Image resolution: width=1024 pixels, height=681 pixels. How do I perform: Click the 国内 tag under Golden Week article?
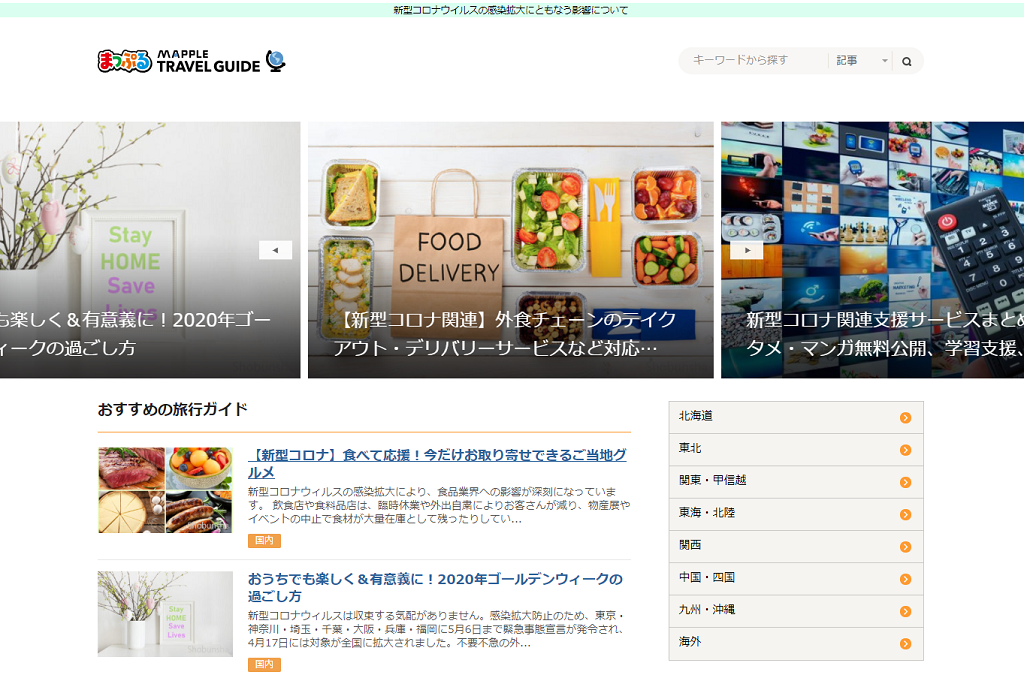[x=264, y=665]
